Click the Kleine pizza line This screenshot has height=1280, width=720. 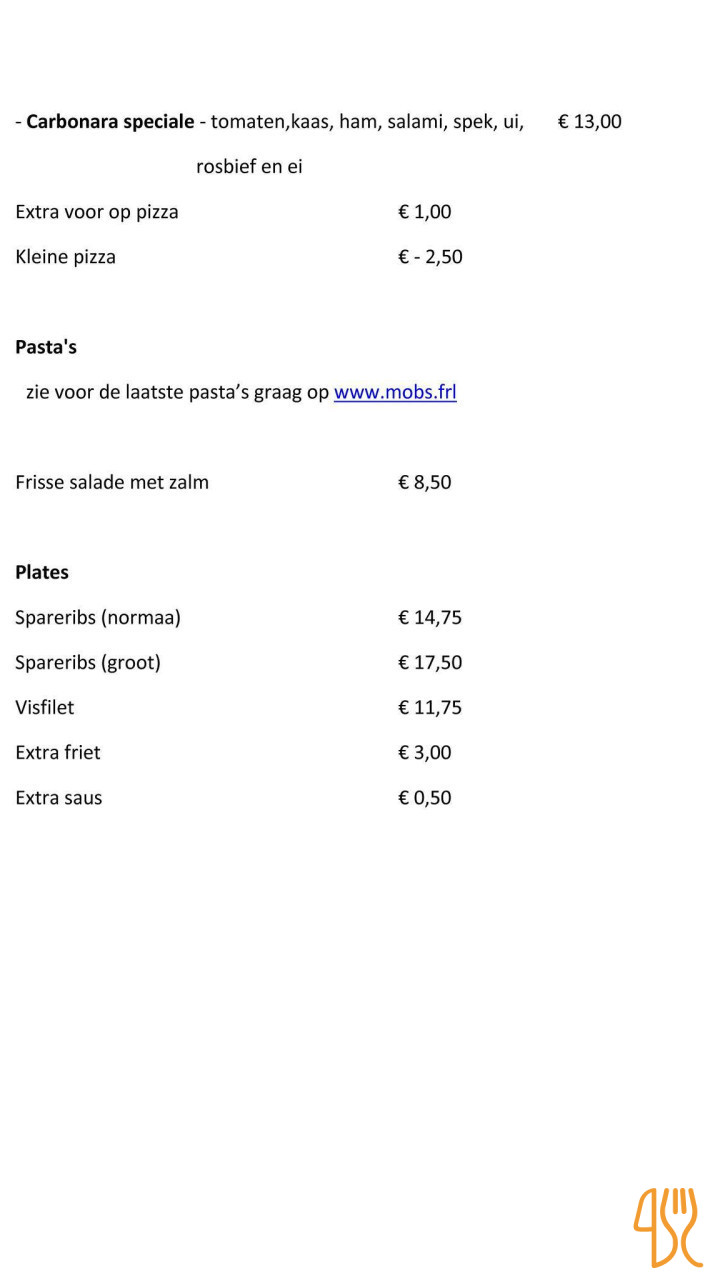click(66, 257)
